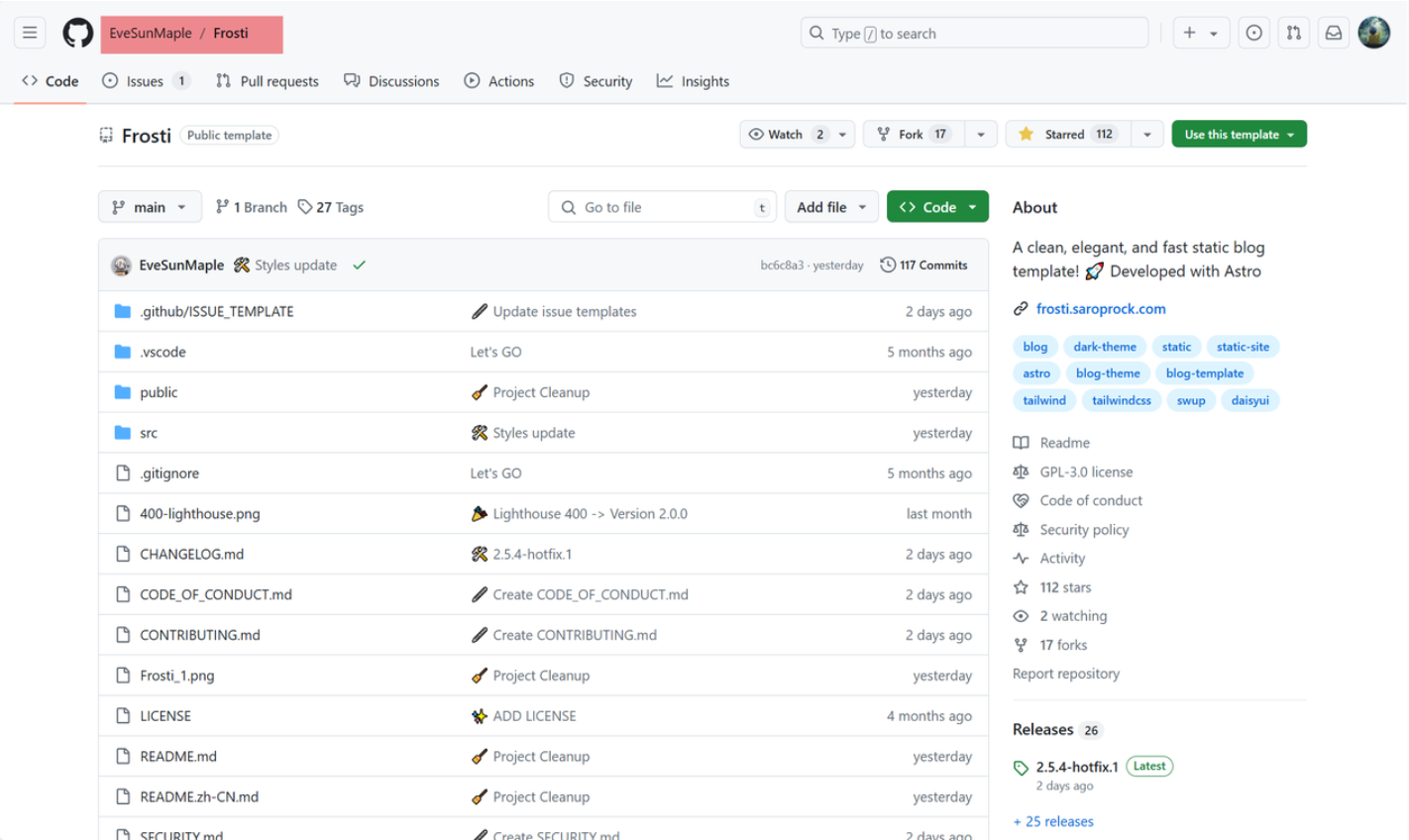Viewport: 1409px width, 840px height.
Task: Click the .github/ISSUE_TEMPLATE folder icon
Action: [123, 311]
